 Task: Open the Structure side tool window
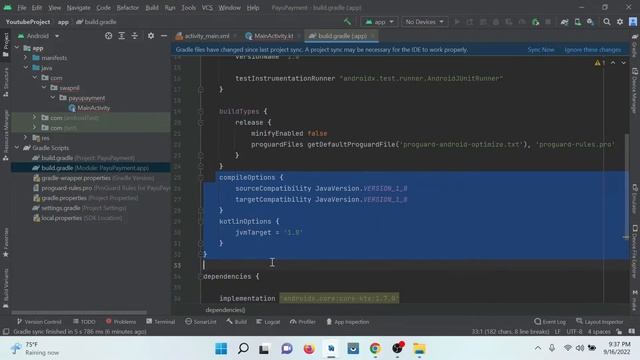tap(5, 82)
